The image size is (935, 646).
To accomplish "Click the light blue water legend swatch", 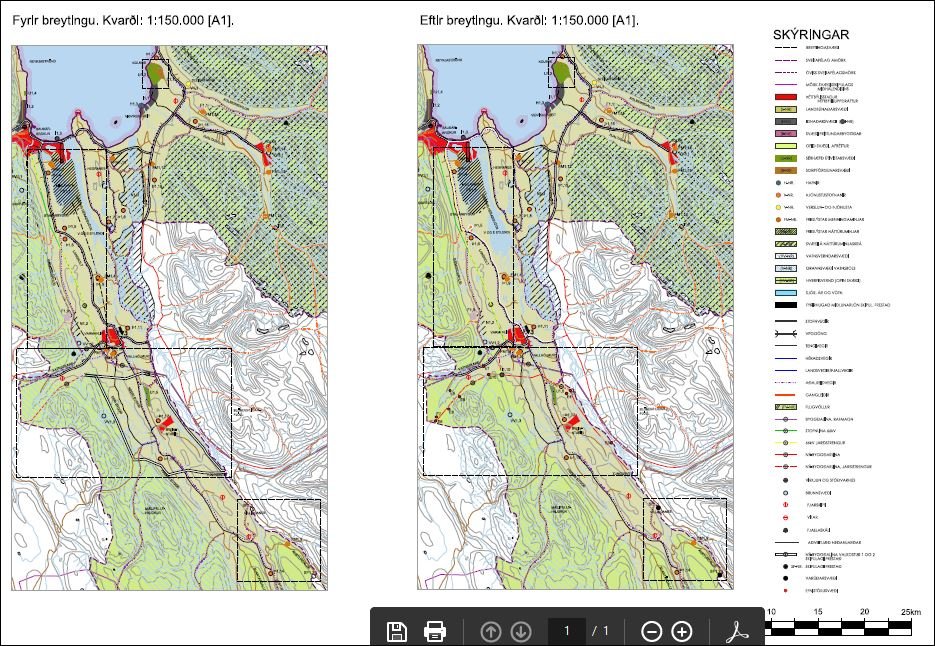I will (786, 292).
